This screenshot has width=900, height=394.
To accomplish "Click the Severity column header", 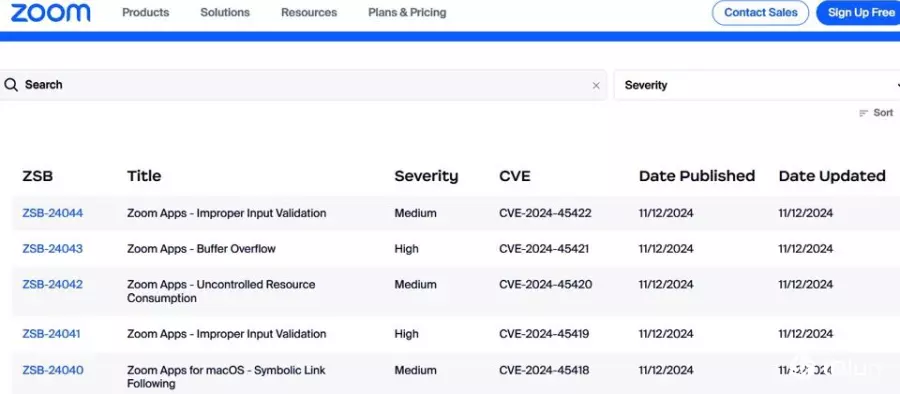I will coord(426,176).
